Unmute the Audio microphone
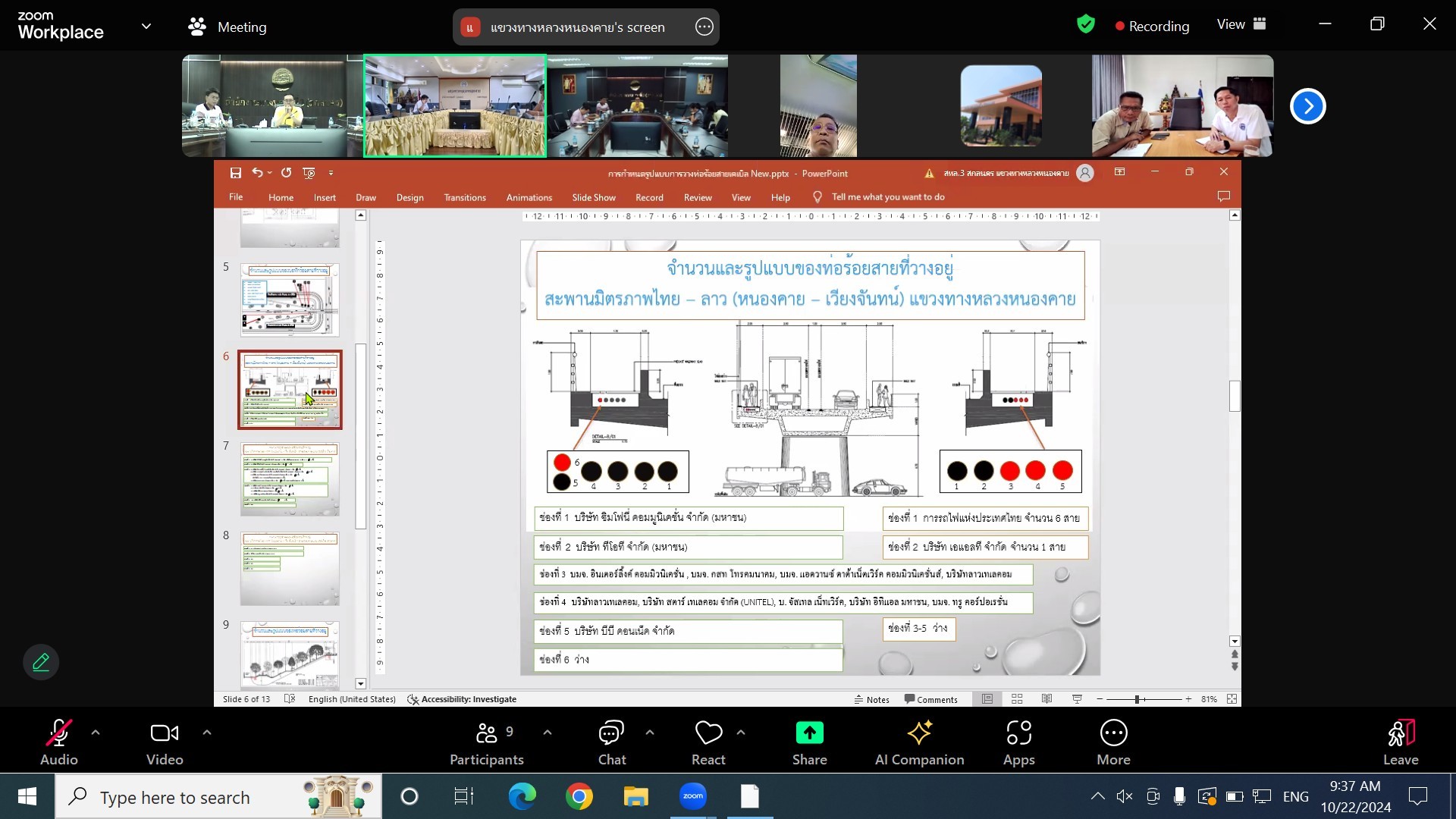This screenshot has width=1456, height=819. coord(58,742)
